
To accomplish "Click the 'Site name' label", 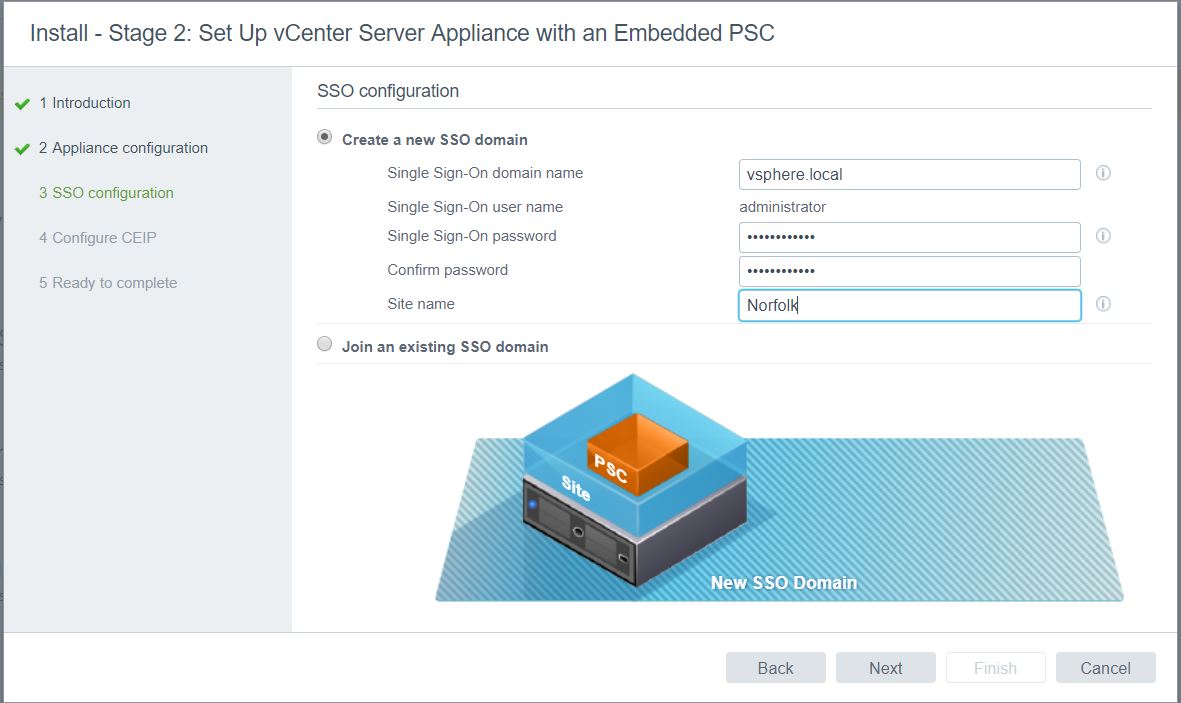I will coord(421,304).
